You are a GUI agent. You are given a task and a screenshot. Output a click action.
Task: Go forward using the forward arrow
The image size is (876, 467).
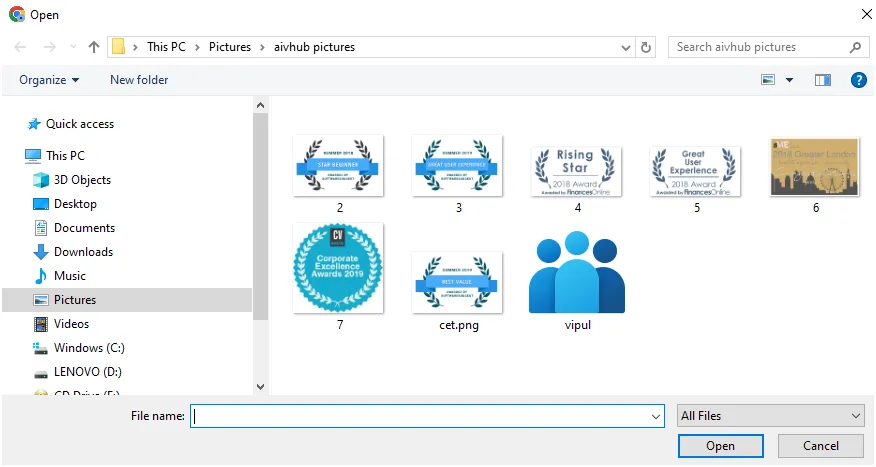(x=50, y=47)
